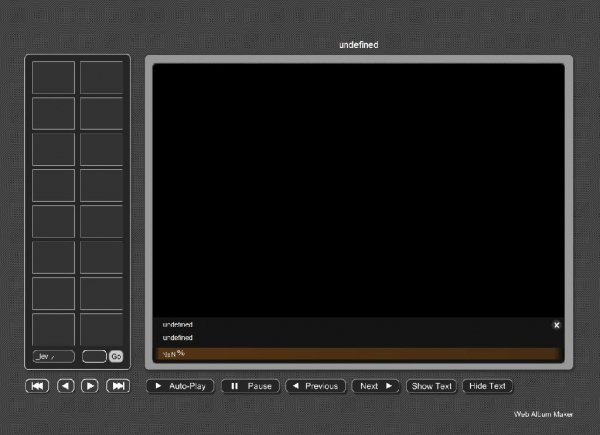The width and height of the screenshot is (600, 435).
Task: Show the Previous image
Action: 315,386
